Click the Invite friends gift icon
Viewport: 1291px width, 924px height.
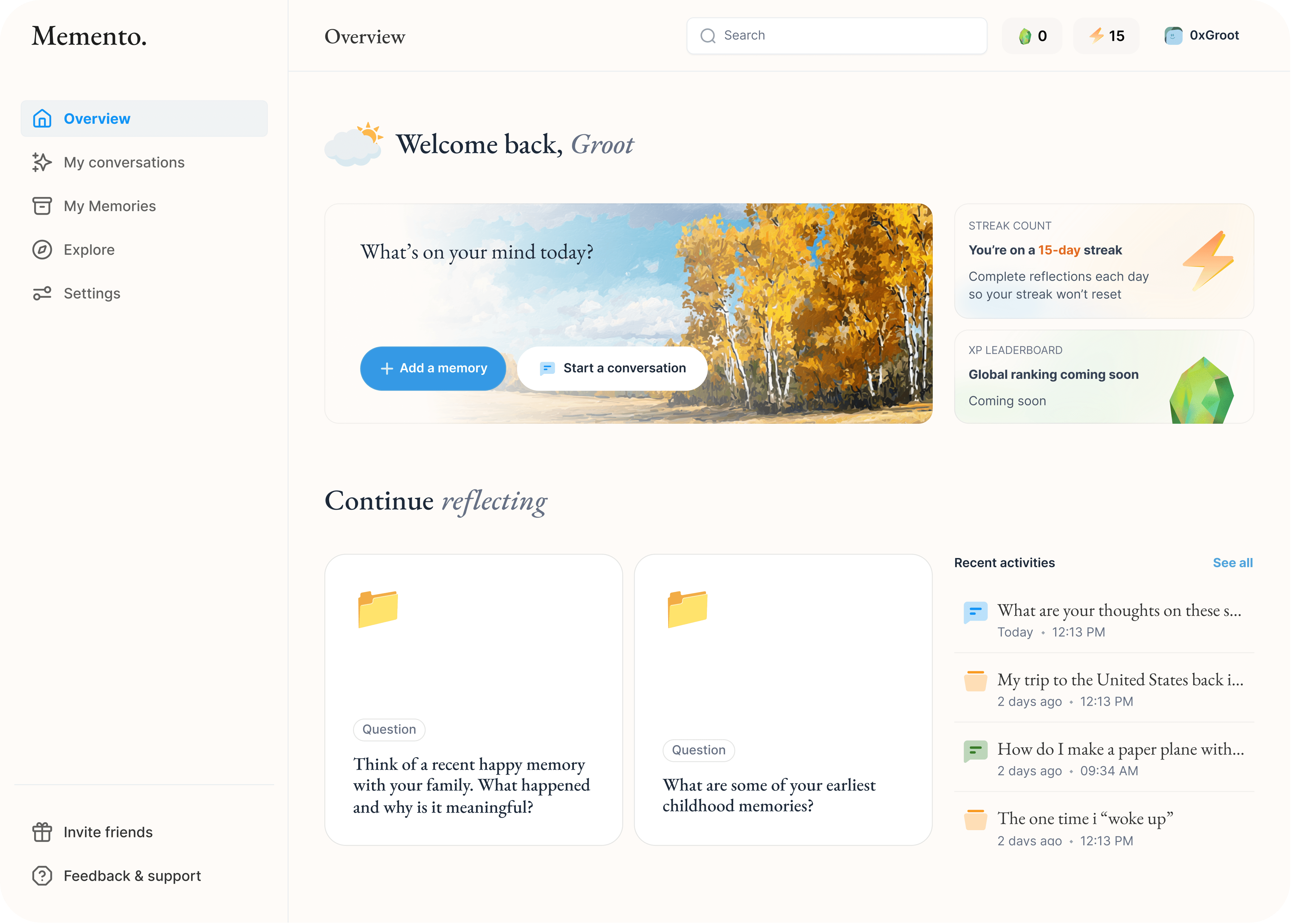42,832
